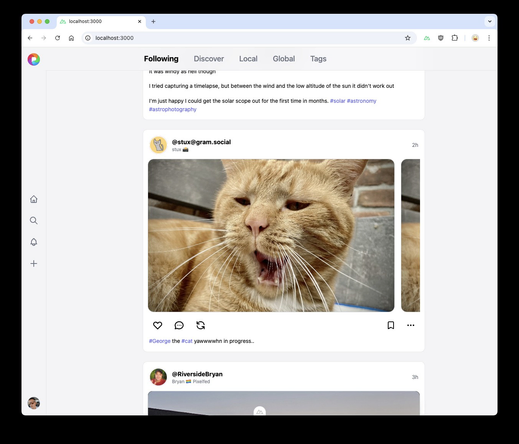Open the #George hashtag
This screenshot has width=519, height=444.
click(159, 341)
